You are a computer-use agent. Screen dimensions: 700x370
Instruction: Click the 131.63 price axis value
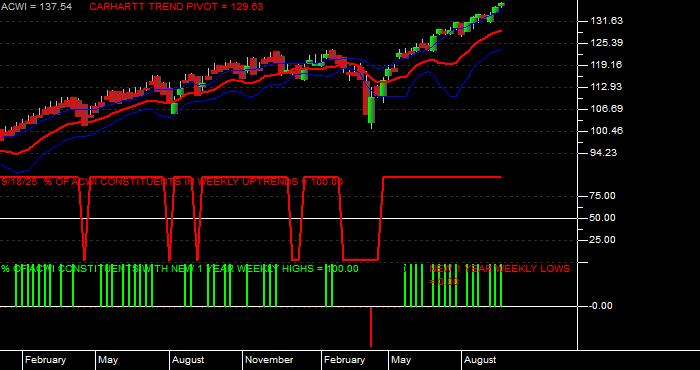pyautogui.click(x=606, y=21)
